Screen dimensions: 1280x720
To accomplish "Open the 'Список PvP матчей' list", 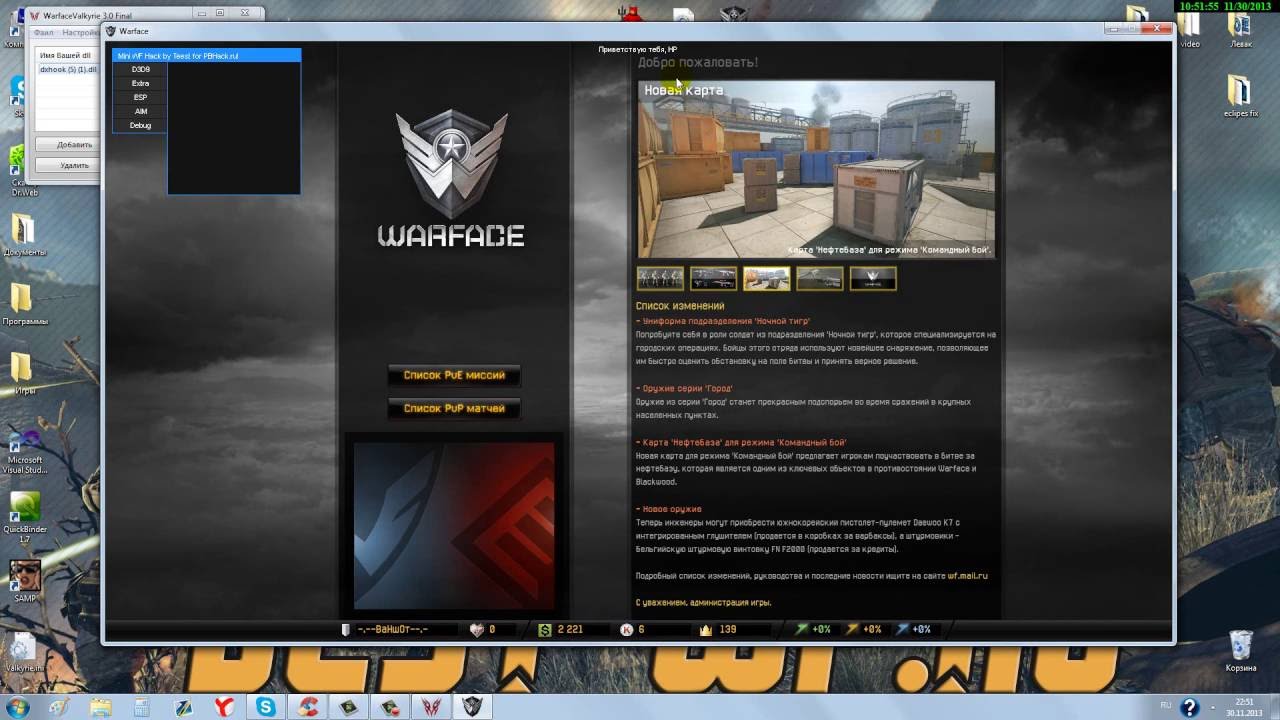I will pos(454,408).
